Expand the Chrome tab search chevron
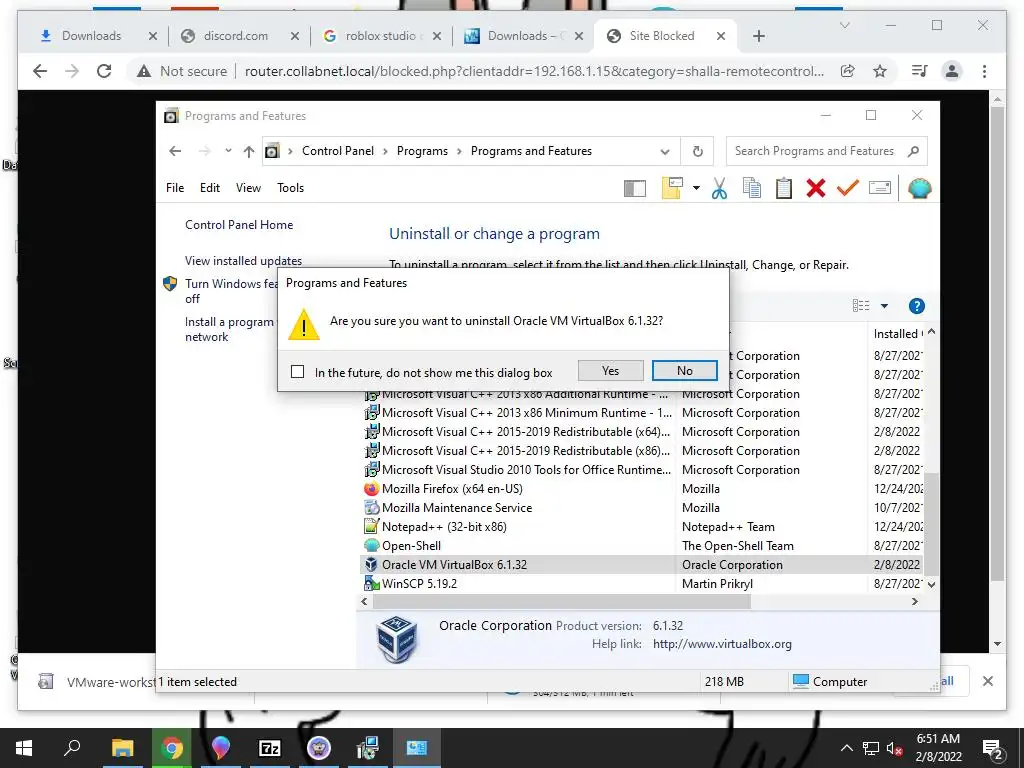 click(x=844, y=25)
